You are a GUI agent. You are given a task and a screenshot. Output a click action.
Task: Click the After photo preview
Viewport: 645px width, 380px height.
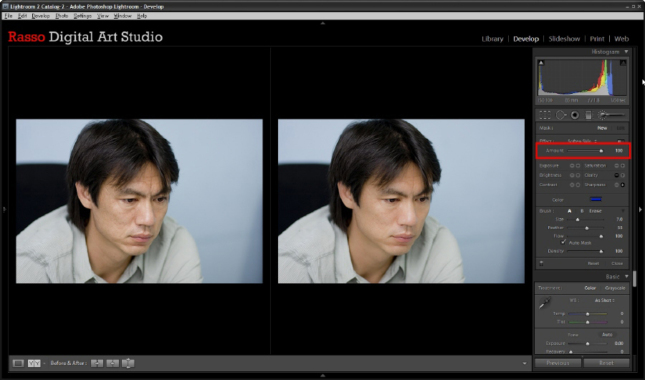click(401, 201)
